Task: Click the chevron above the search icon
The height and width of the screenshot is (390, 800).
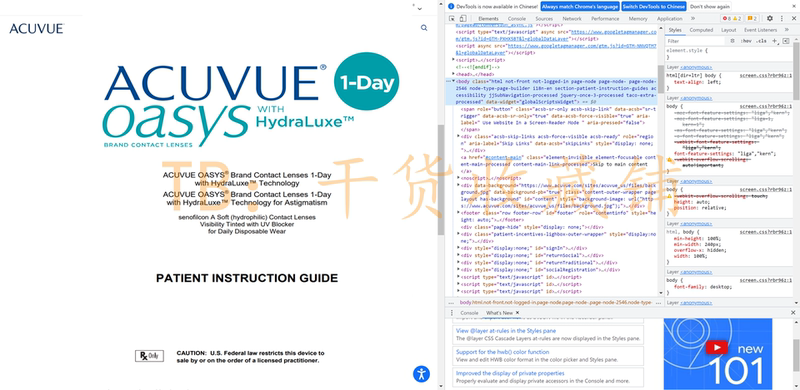Action: click(x=419, y=9)
